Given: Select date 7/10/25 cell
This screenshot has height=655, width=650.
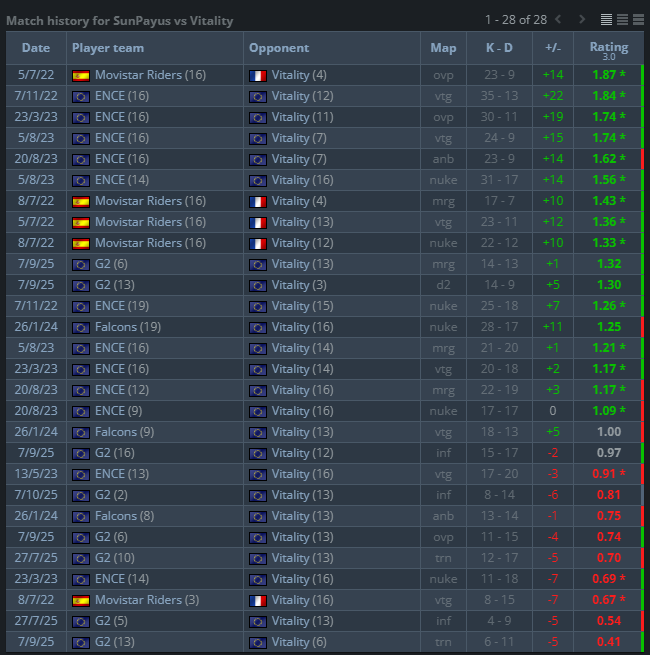Looking at the screenshot, I should (x=36, y=495).
